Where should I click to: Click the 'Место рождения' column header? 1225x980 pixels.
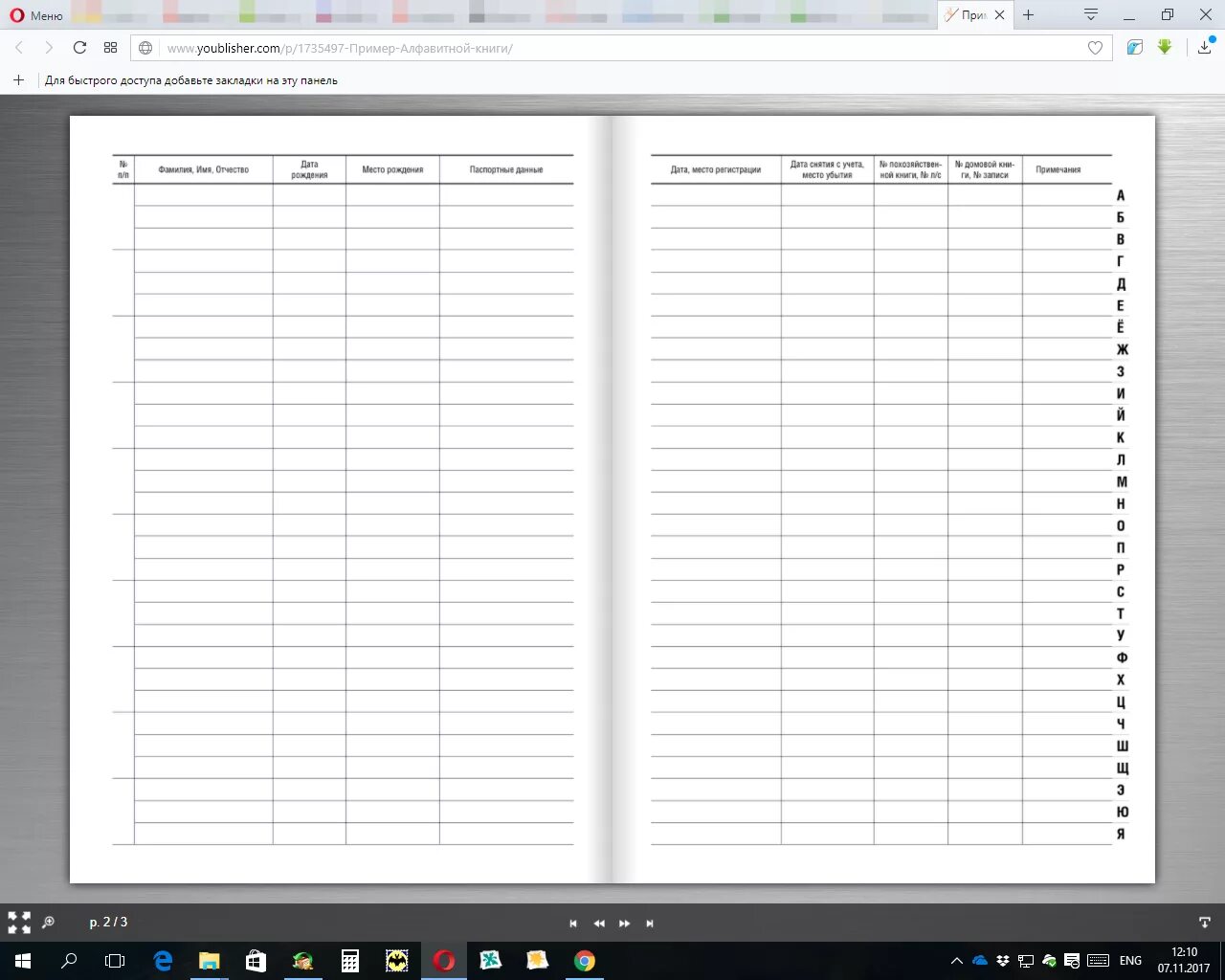(x=392, y=169)
